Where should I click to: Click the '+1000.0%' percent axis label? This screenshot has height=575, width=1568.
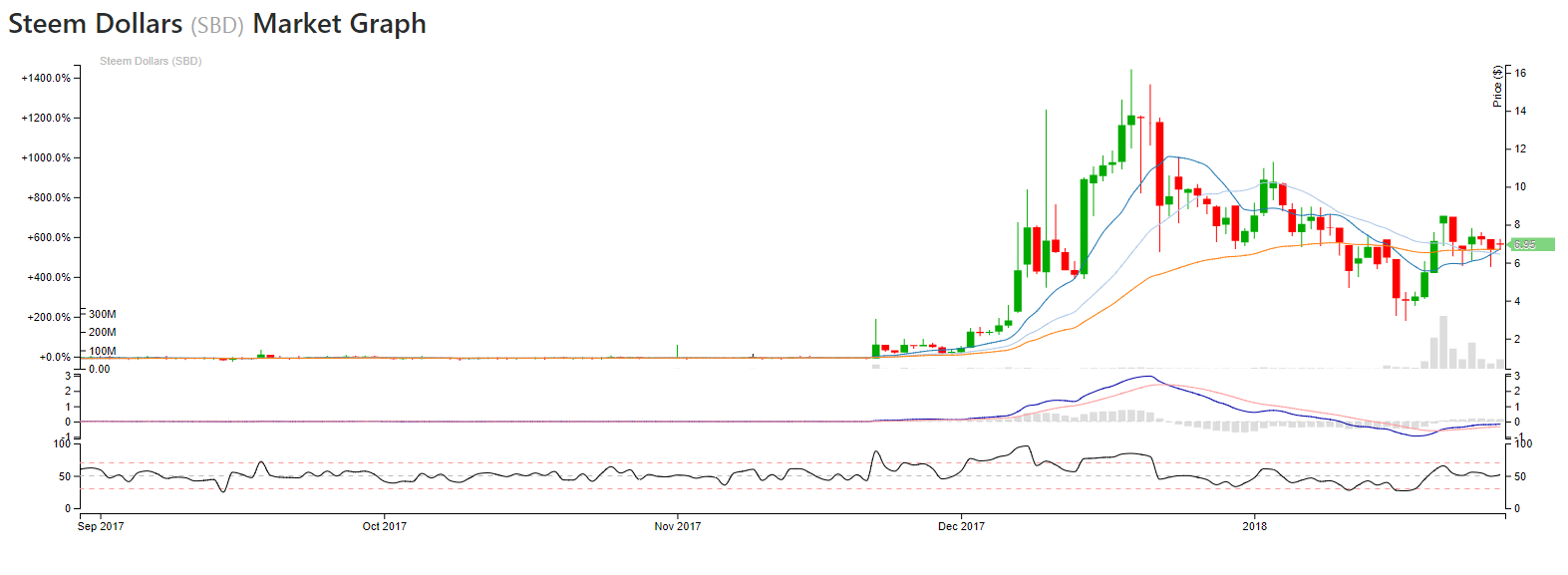click(46, 157)
